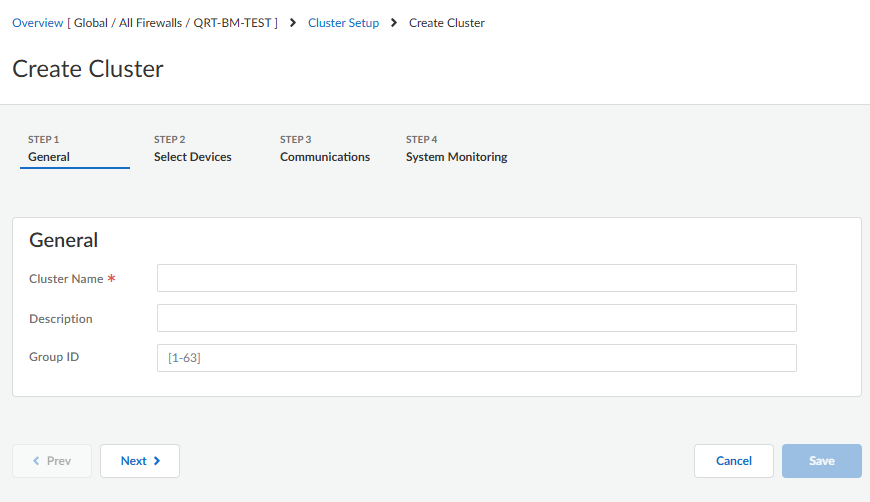Click the breadcrumb chevron before Cluster Setup
The height and width of the screenshot is (502, 870).
click(x=292, y=23)
